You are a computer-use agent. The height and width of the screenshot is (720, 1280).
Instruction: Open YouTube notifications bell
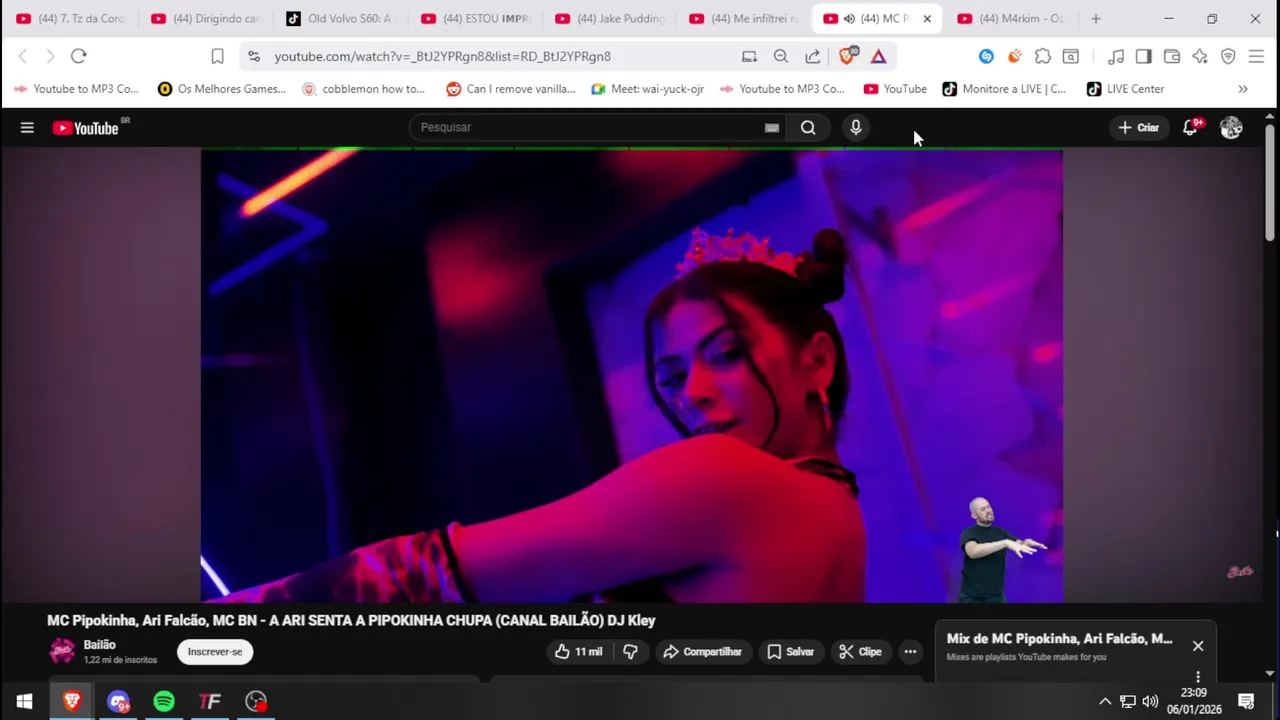1190,127
